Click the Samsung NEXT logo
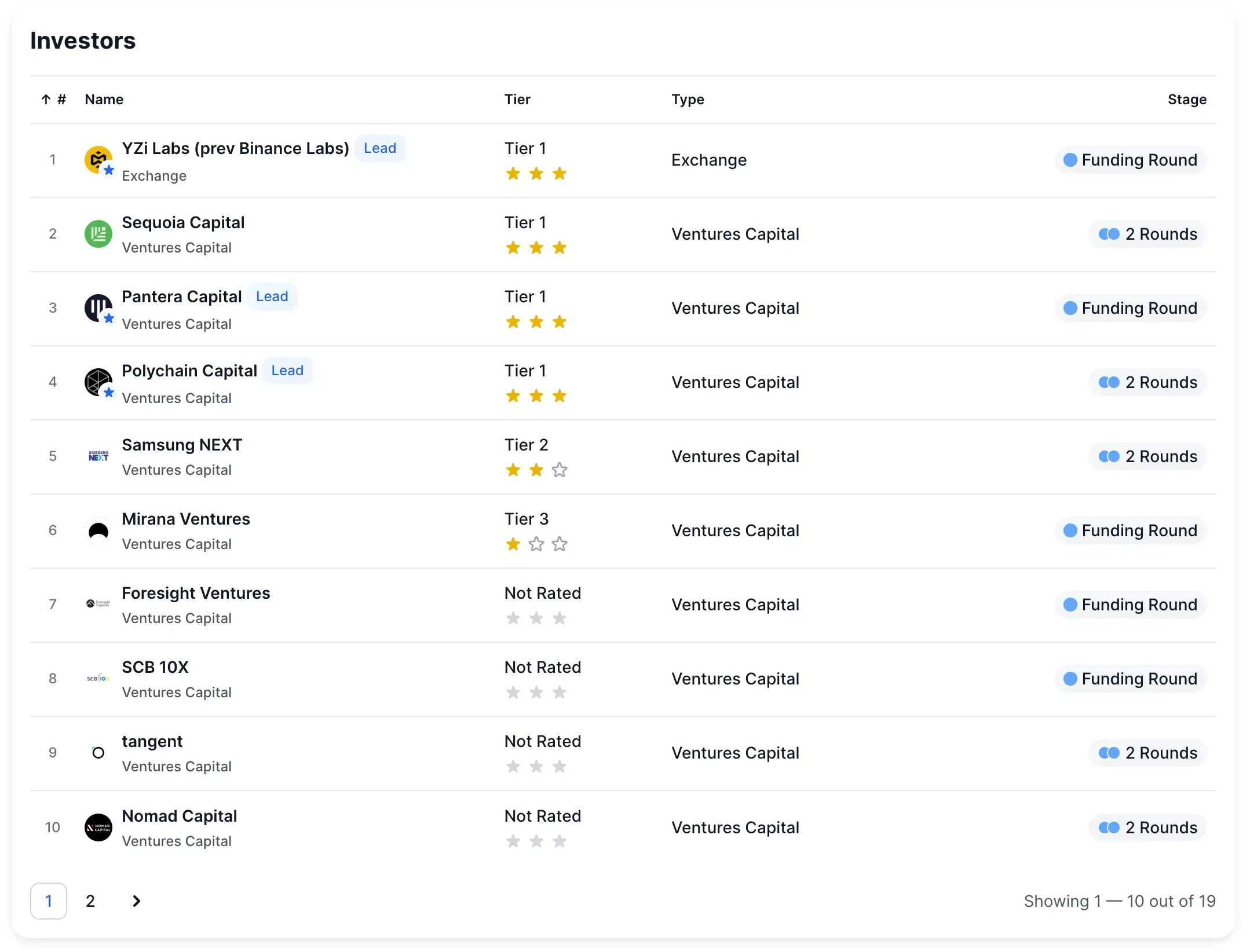Viewport: 1250px width, 952px height. tap(98, 456)
